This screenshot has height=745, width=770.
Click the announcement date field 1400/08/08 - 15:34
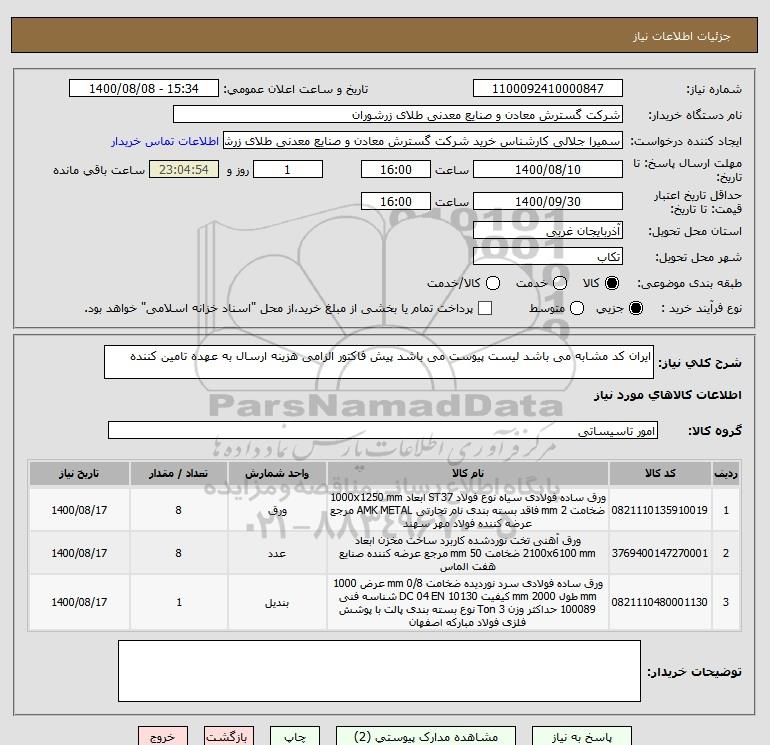pyautogui.click(x=144, y=88)
